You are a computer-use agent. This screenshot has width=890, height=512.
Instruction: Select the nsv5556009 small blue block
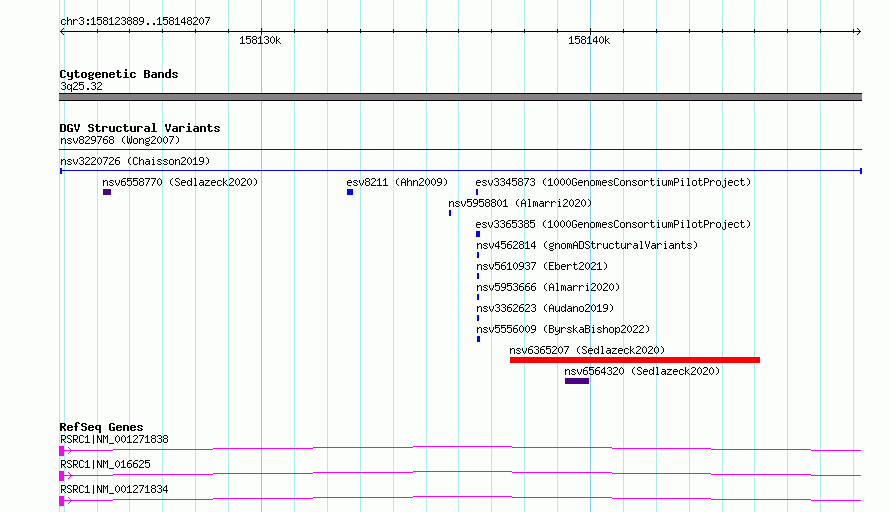coord(478,339)
